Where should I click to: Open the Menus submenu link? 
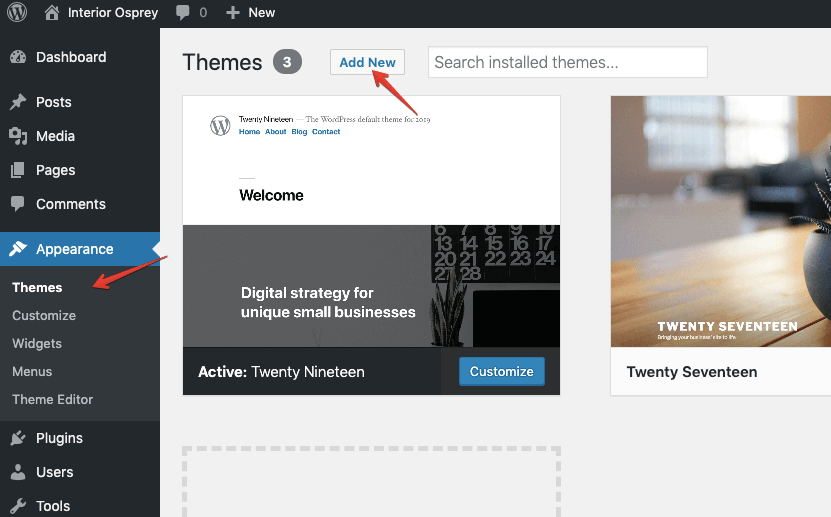tap(32, 371)
